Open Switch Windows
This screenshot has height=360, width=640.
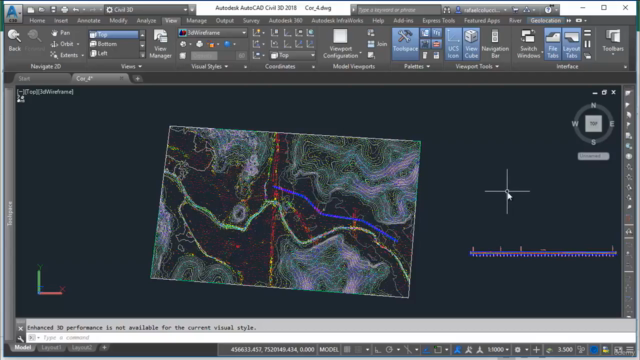click(x=528, y=44)
